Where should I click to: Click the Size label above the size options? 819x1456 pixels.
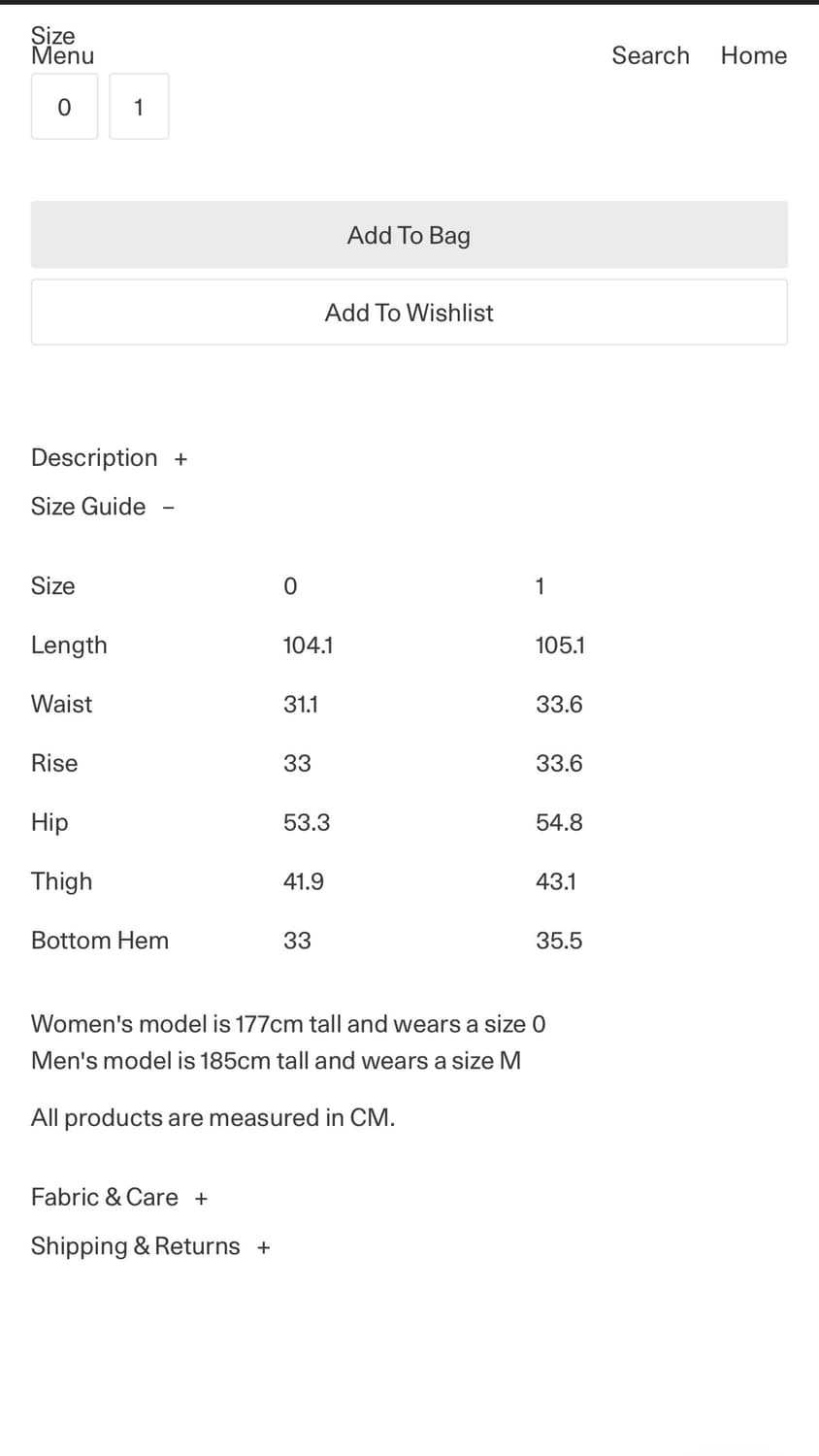point(52,35)
